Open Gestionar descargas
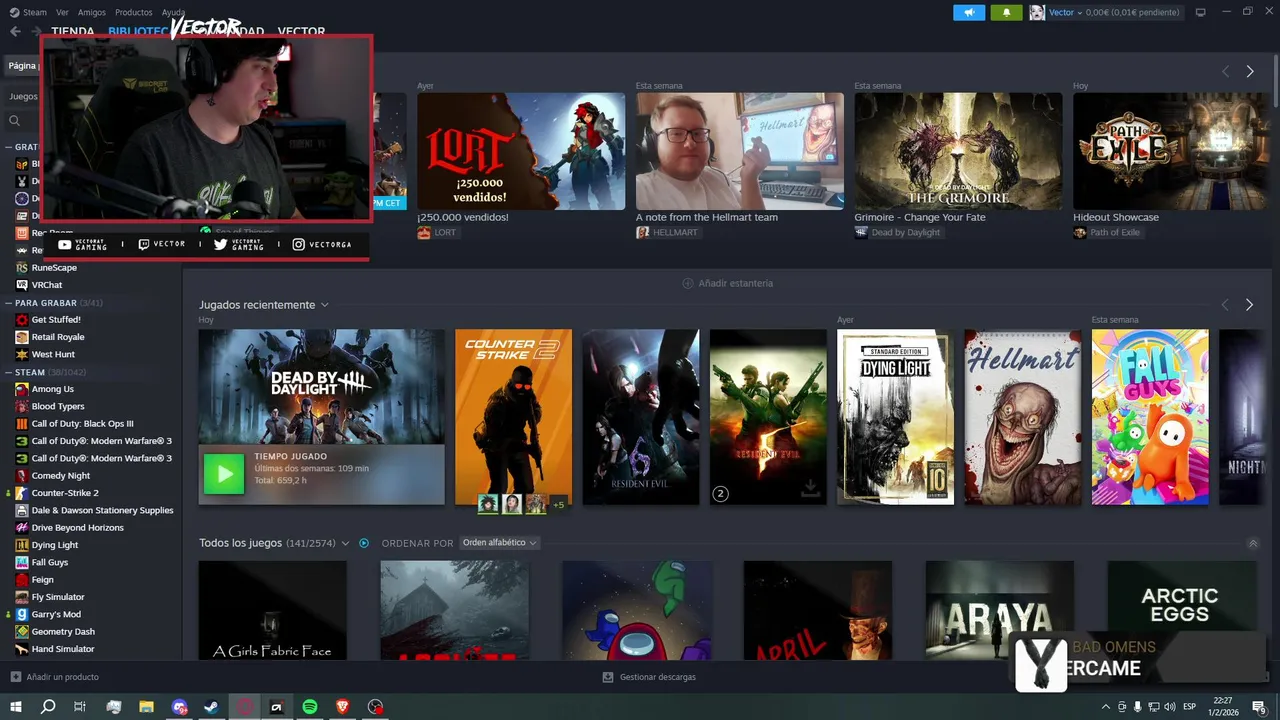This screenshot has height=720, width=1280. point(658,677)
